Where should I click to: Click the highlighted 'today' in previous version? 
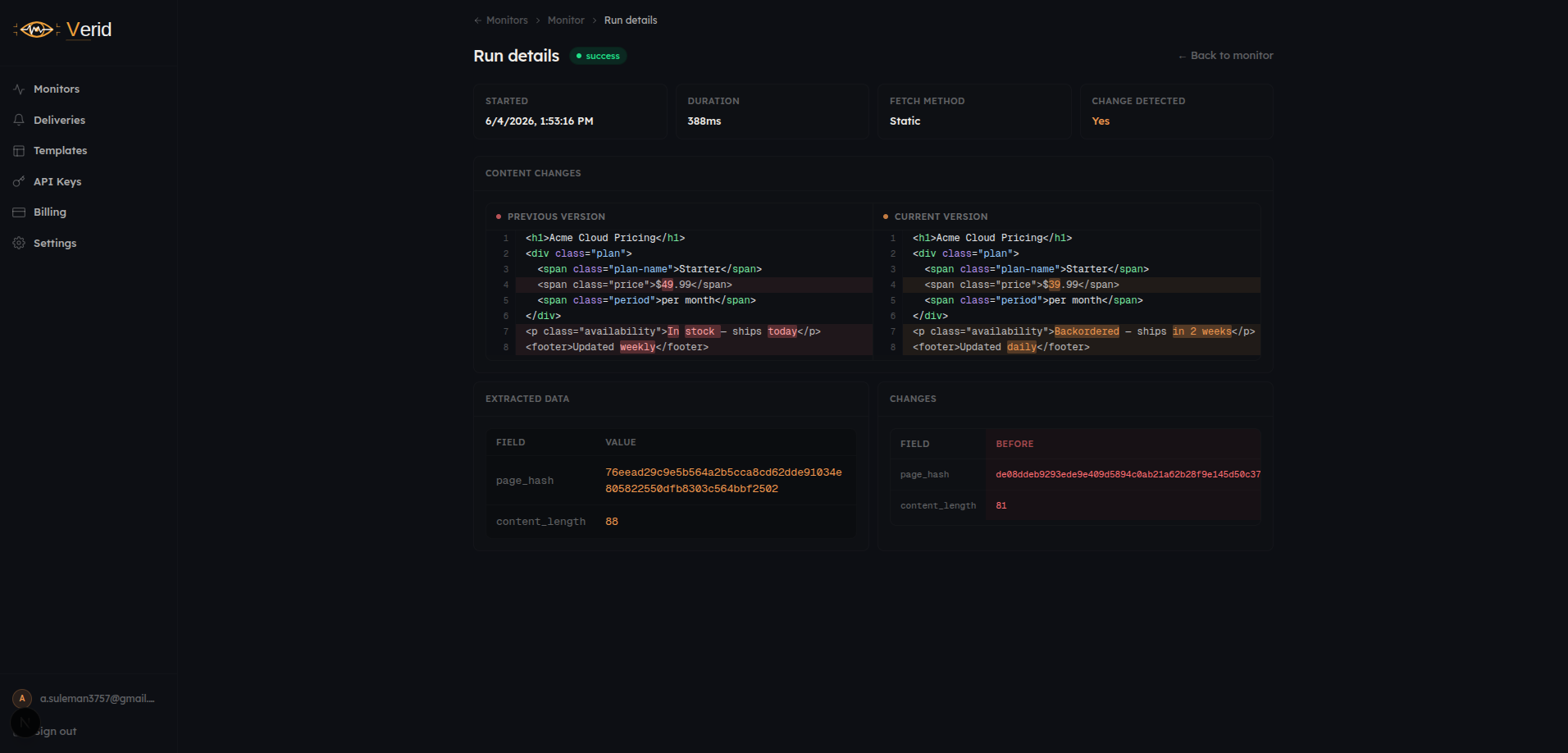tap(782, 332)
